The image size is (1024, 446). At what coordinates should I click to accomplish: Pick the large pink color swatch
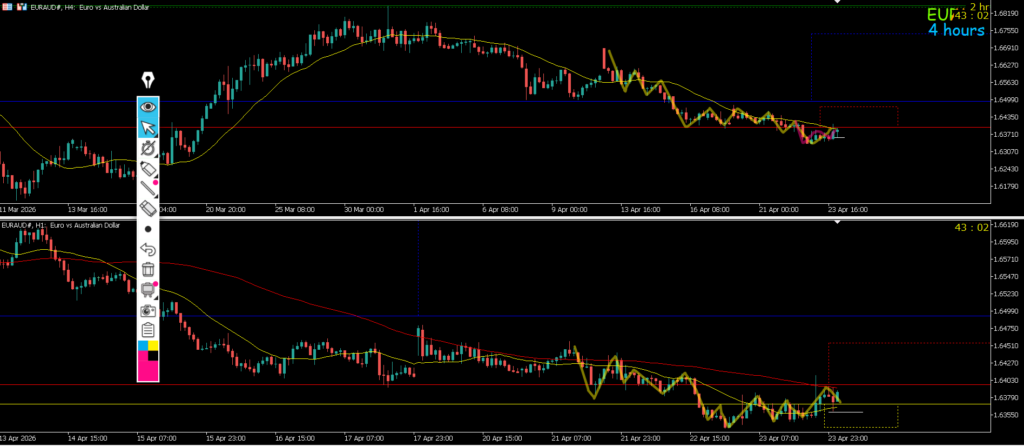click(x=148, y=370)
